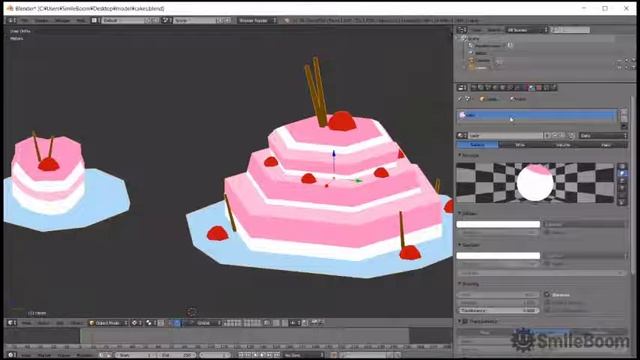The height and width of the screenshot is (360, 640).
Task: Enable the Transparency panel checkbox
Action: point(465,322)
